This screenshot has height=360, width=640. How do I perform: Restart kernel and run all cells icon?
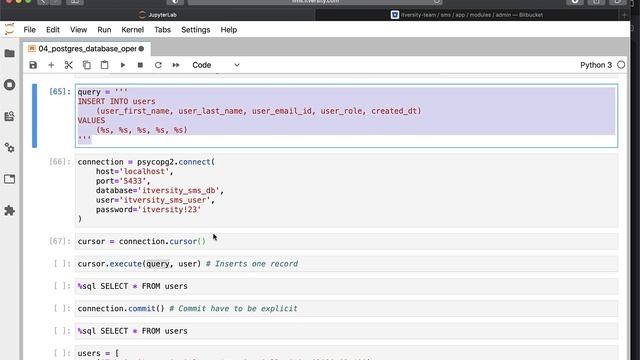[x=176, y=65]
